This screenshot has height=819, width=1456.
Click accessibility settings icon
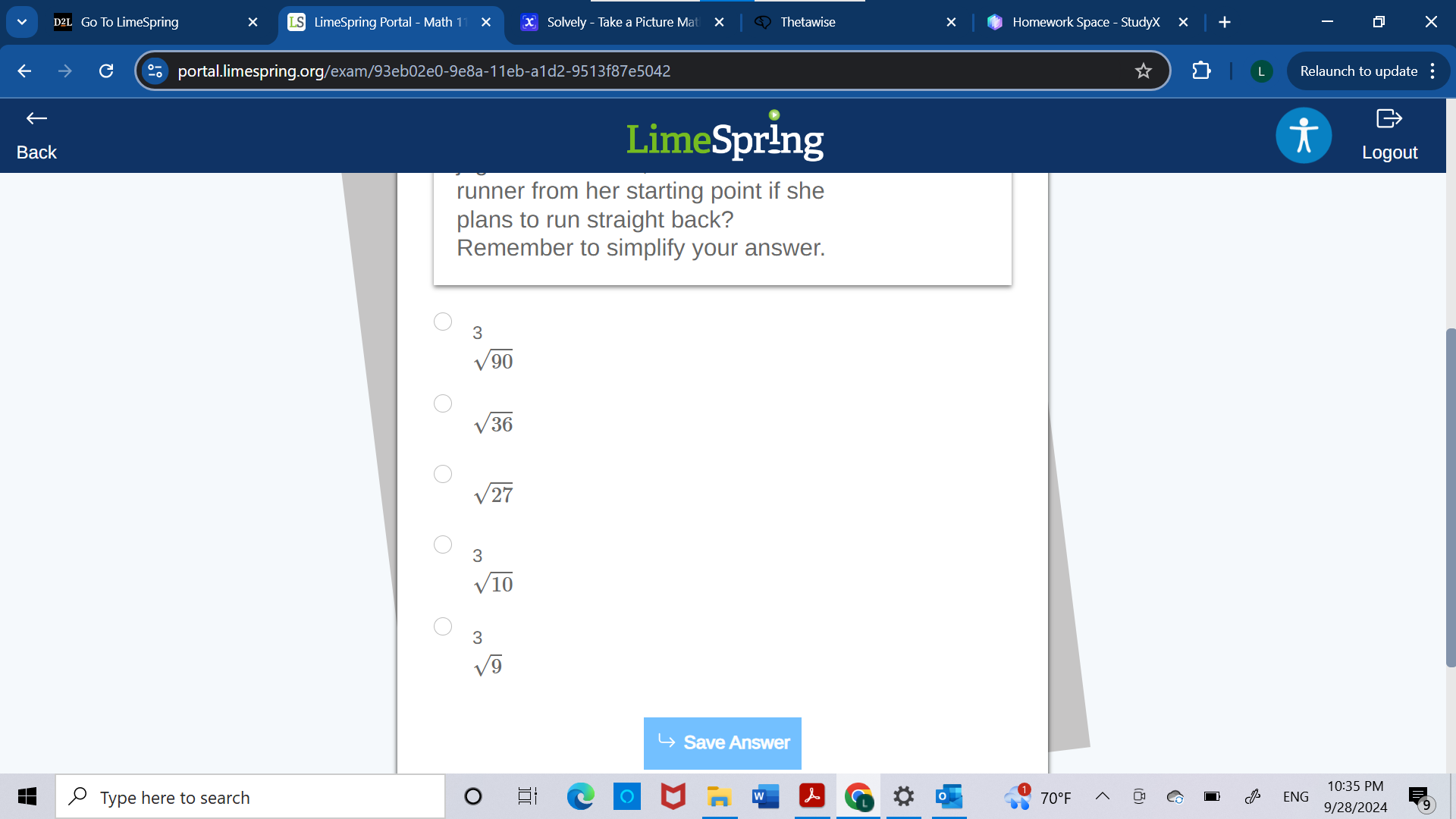coord(1303,135)
